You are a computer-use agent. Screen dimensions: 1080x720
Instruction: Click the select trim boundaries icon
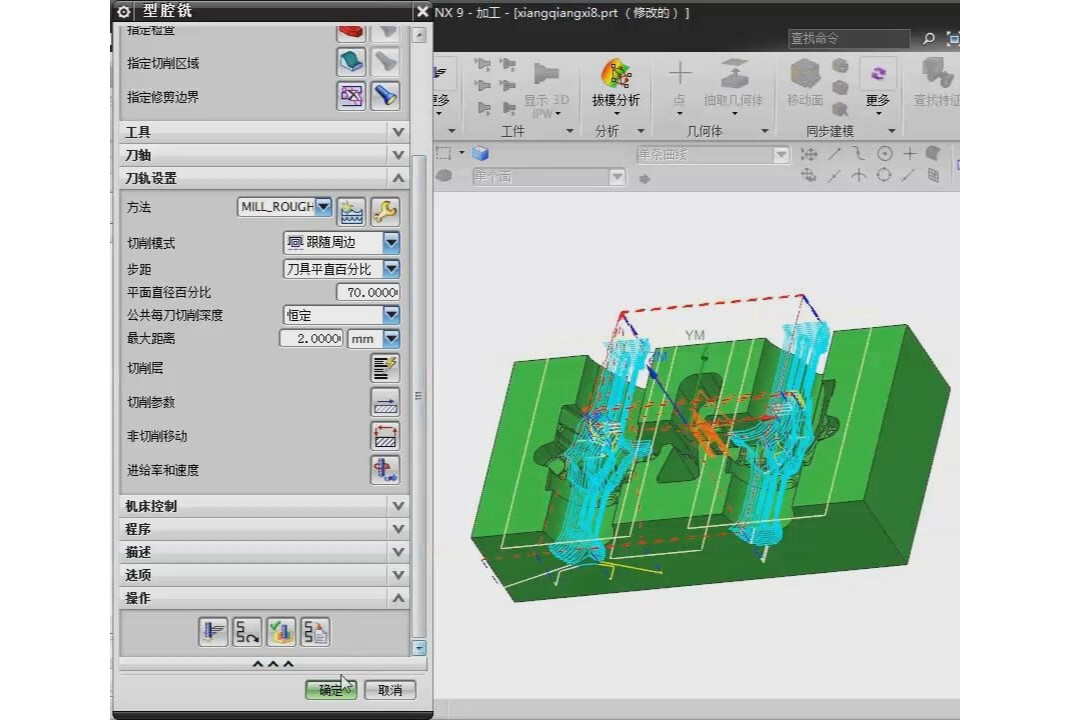coord(351,95)
